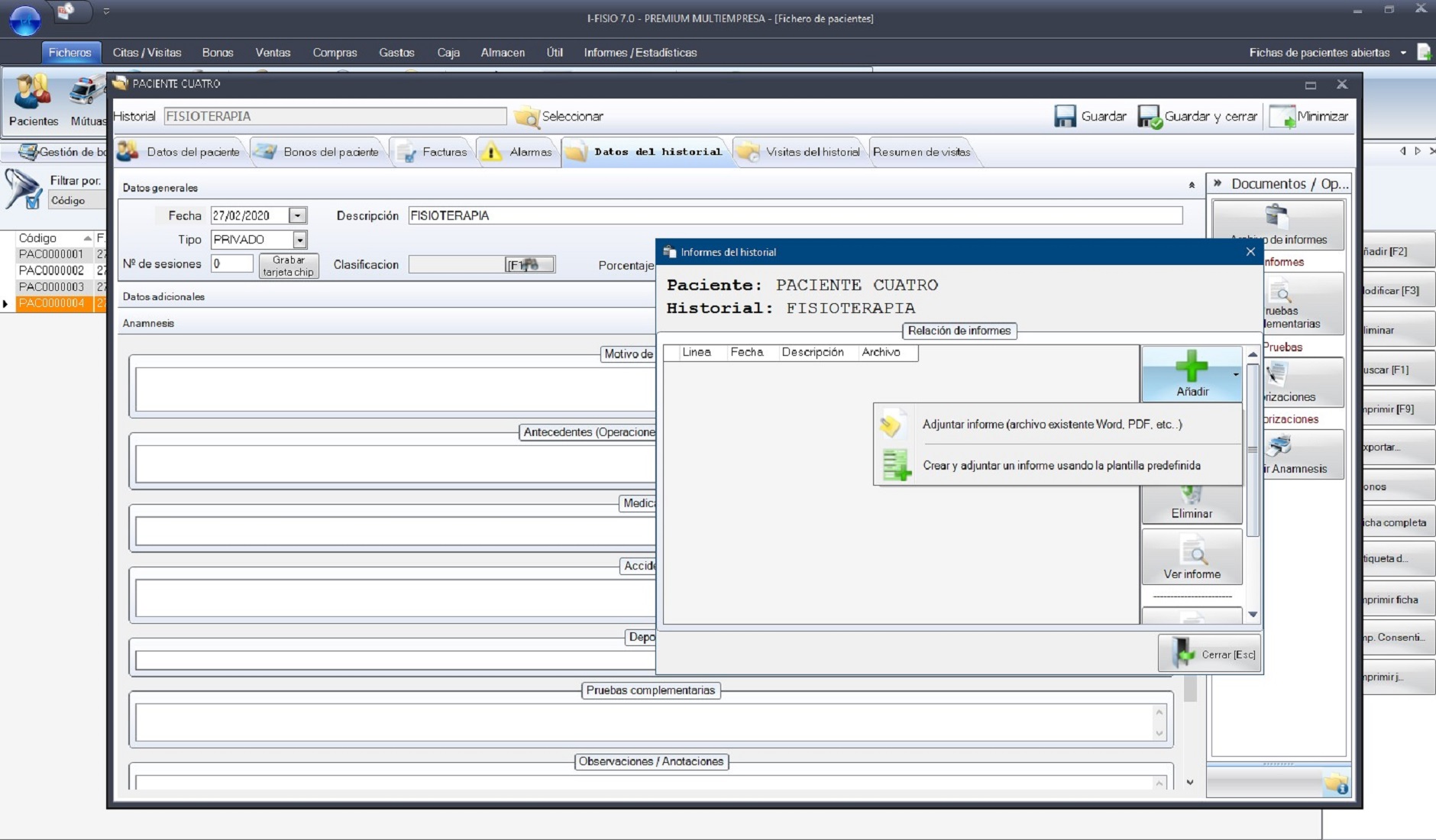
Task: Click the Gestión de bonos icon
Action: 29,152
